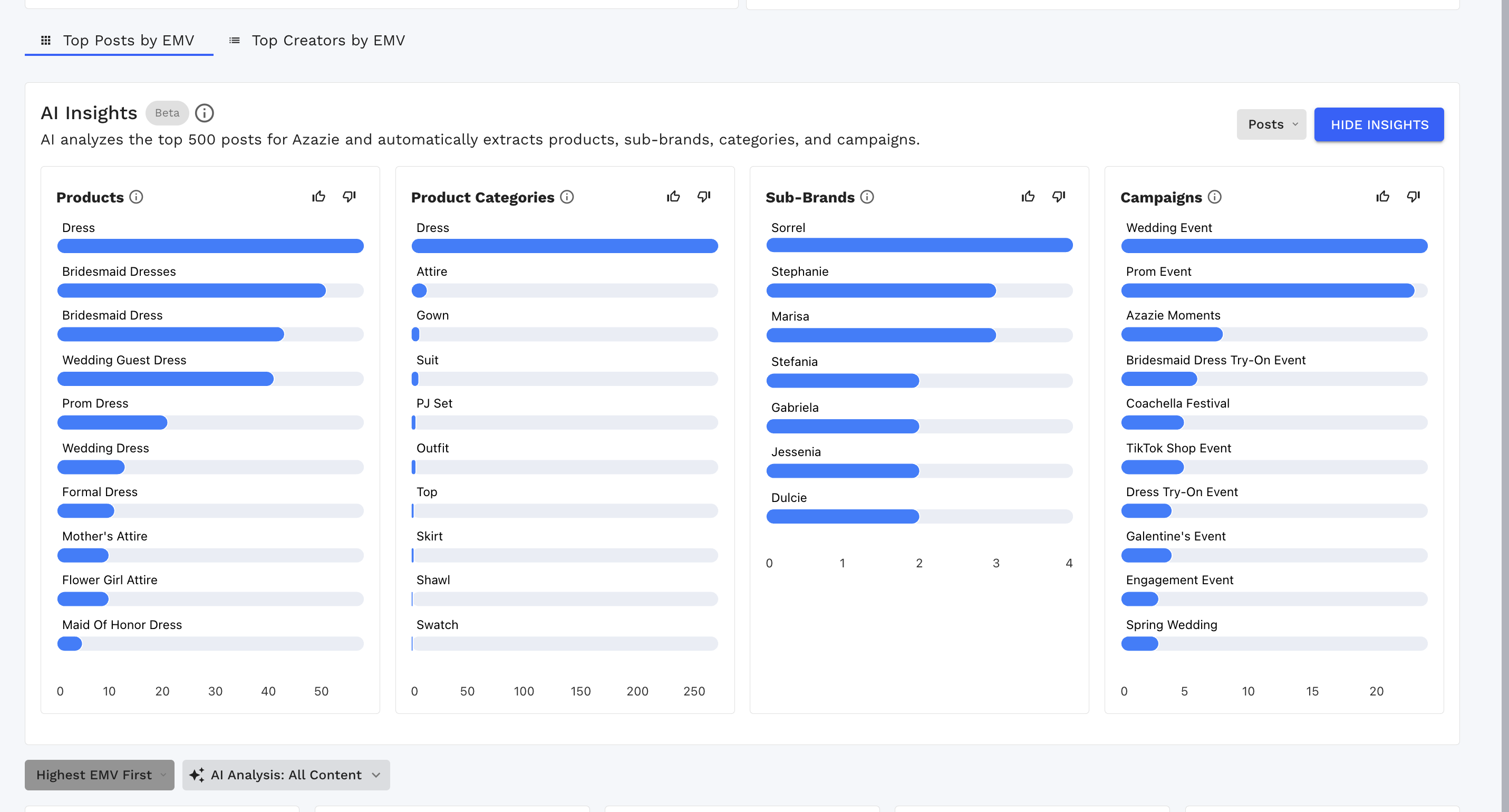Click the Coachella Festival campaign label
1509x812 pixels.
tap(1177, 403)
